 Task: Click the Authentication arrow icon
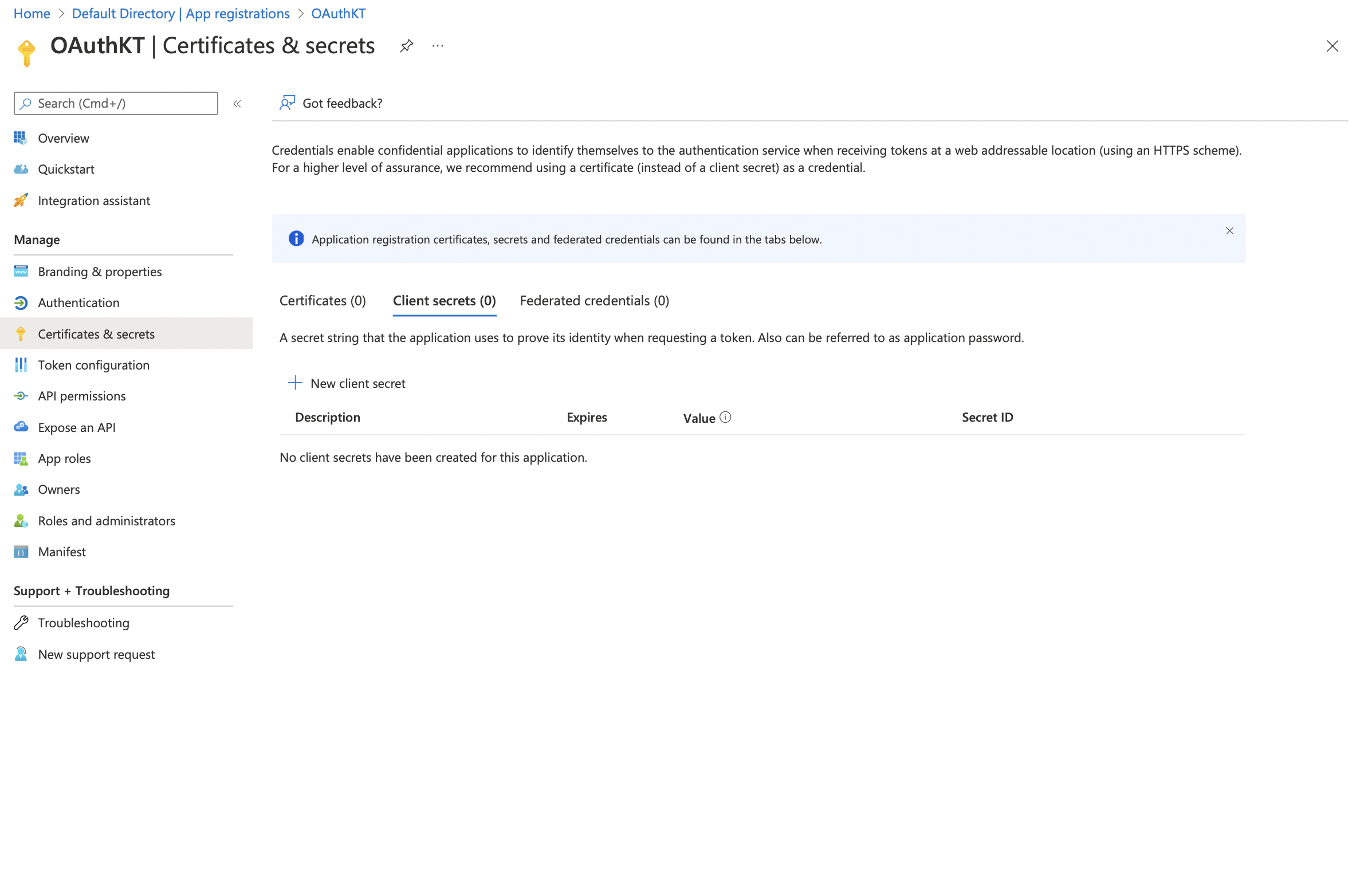coord(21,303)
